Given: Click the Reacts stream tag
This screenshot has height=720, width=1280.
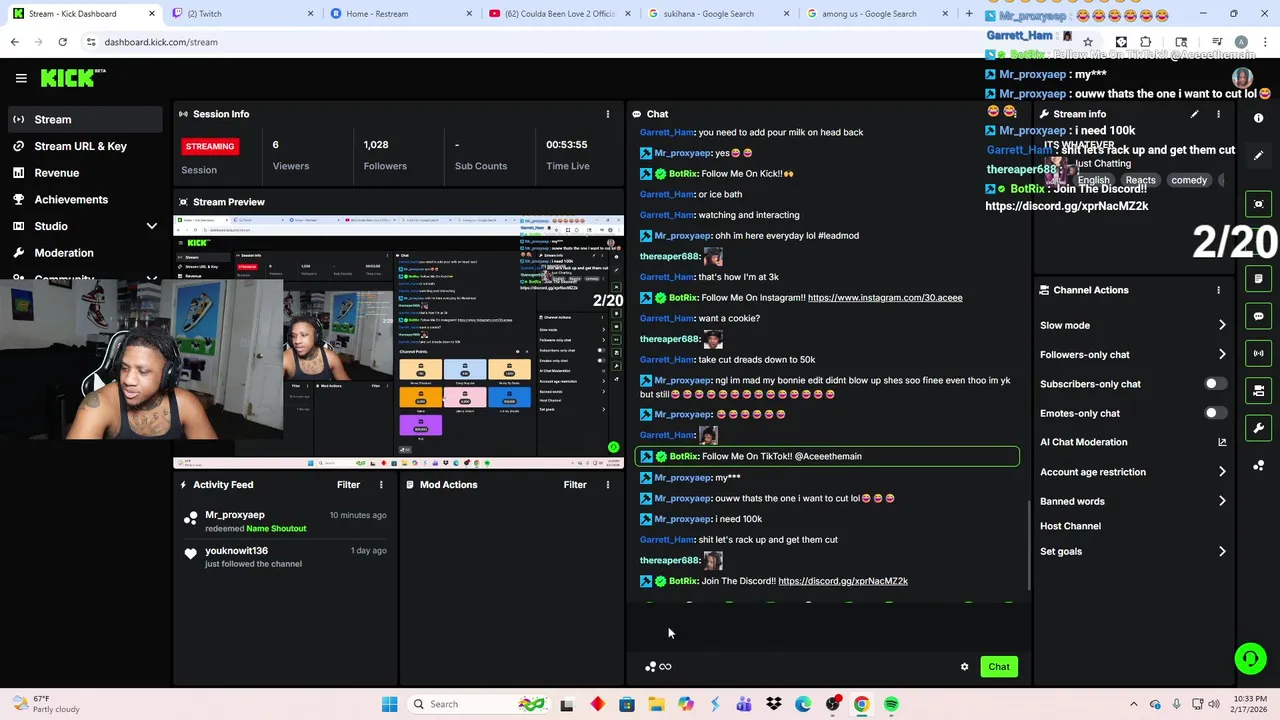Looking at the screenshot, I should coord(1140,180).
